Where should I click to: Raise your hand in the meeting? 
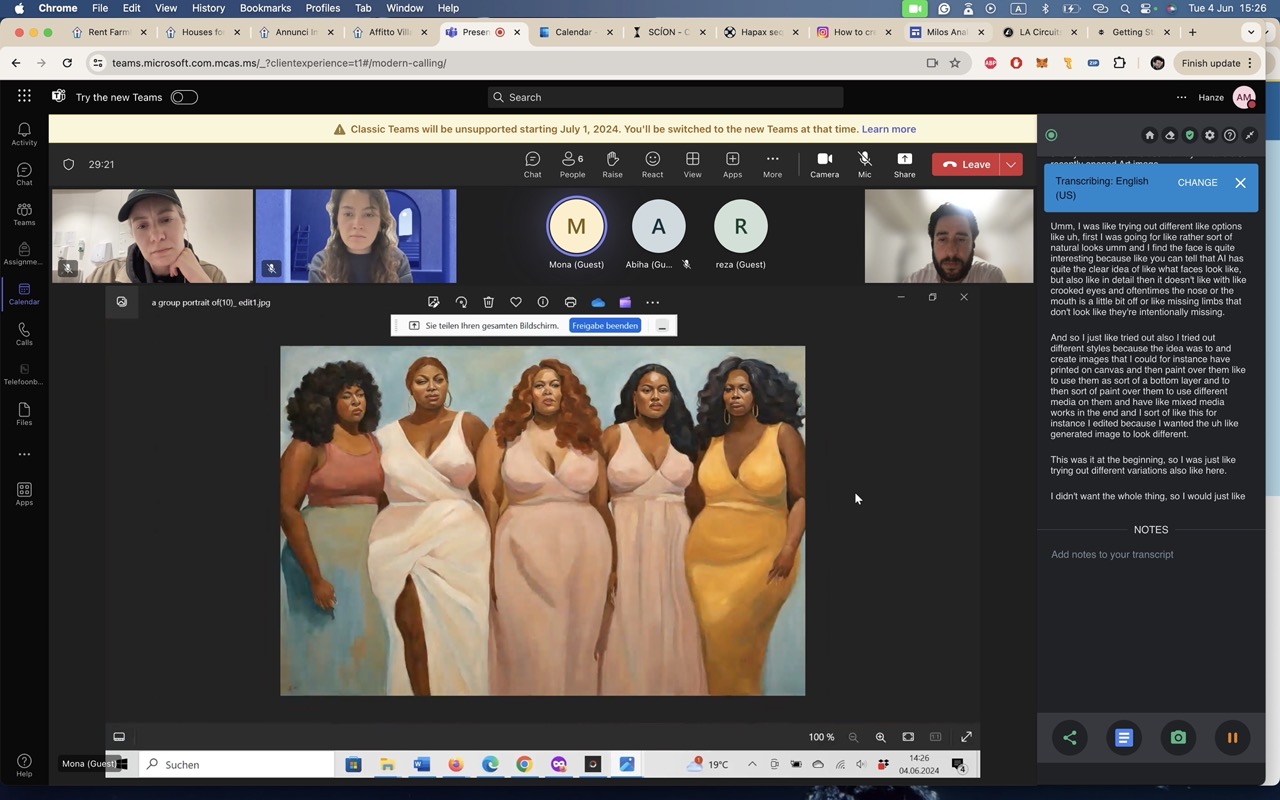pos(612,164)
